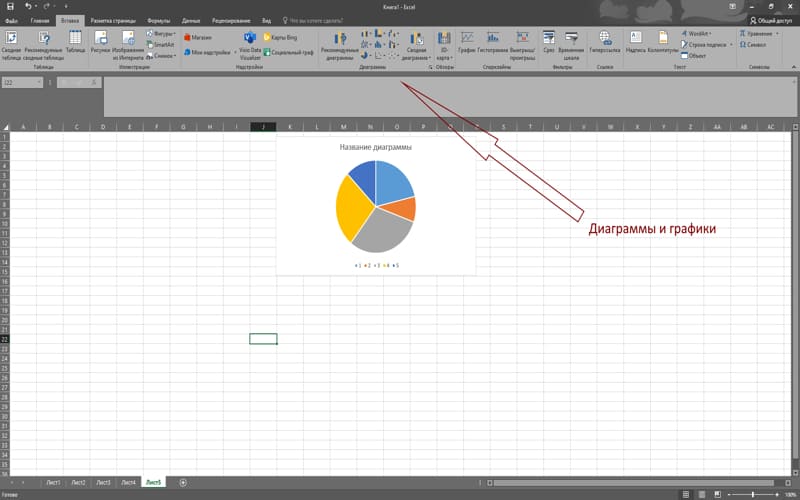Viewport: 800px width, 500px height.
Task: Open Bing Maps (Карты Bing) add-in
Action: pos(280,37)
